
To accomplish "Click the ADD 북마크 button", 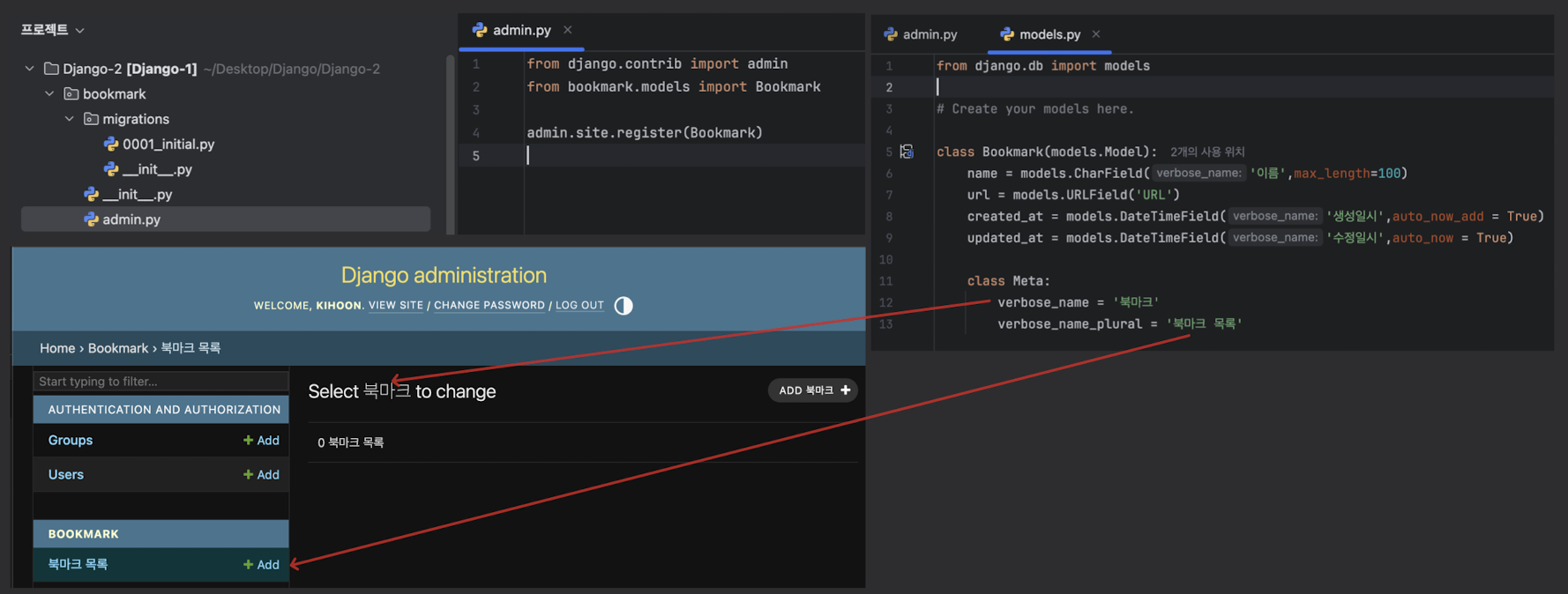I will tap(813, 390).
